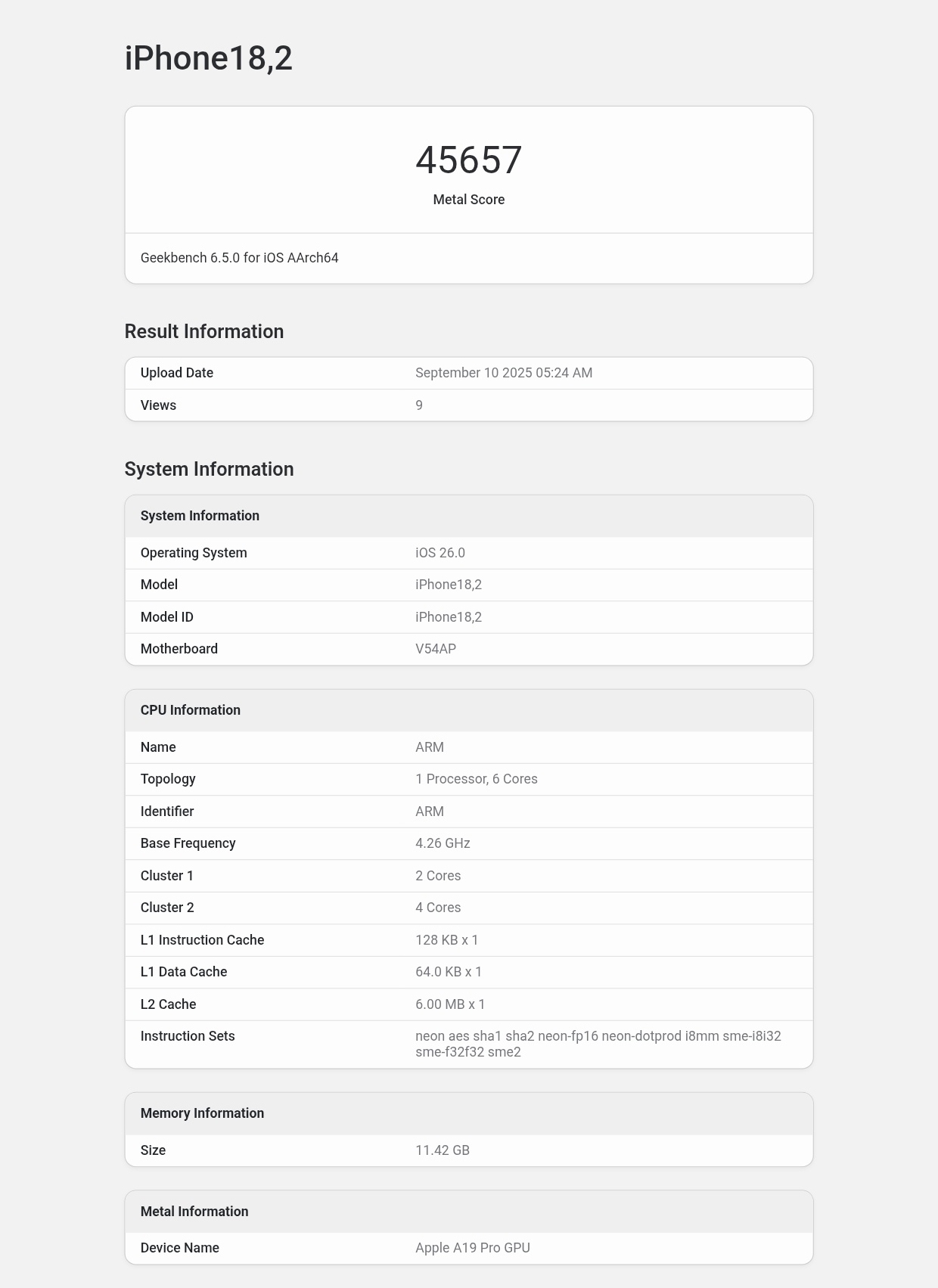This screenshot has height=1288, width=938.
Task: Select the CPU Information table header
Action: point(191,710)
